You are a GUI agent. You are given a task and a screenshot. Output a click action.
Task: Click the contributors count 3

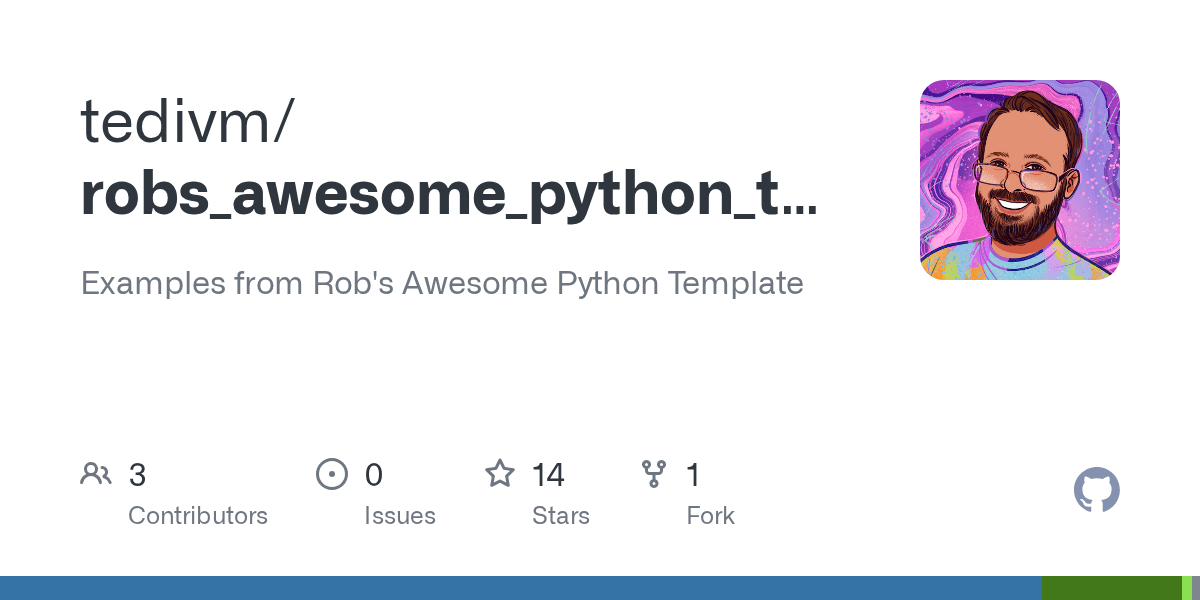pos(138,475)
